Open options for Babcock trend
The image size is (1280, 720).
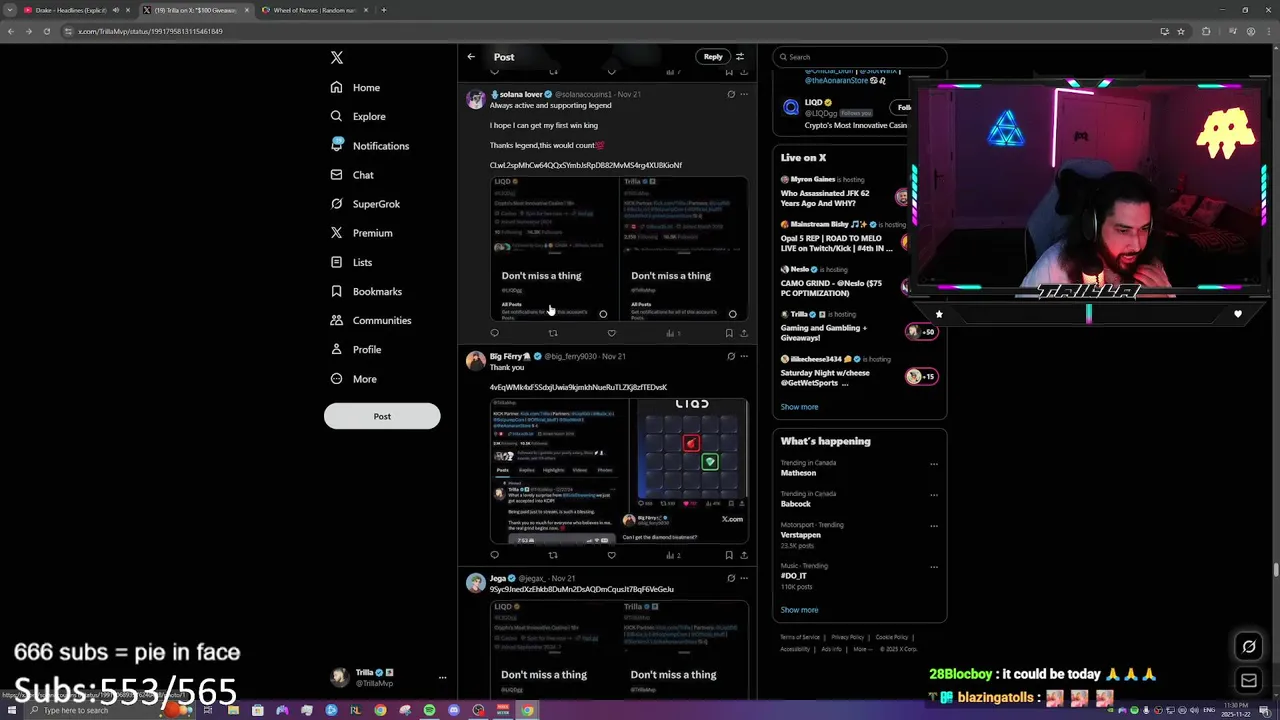934,494
